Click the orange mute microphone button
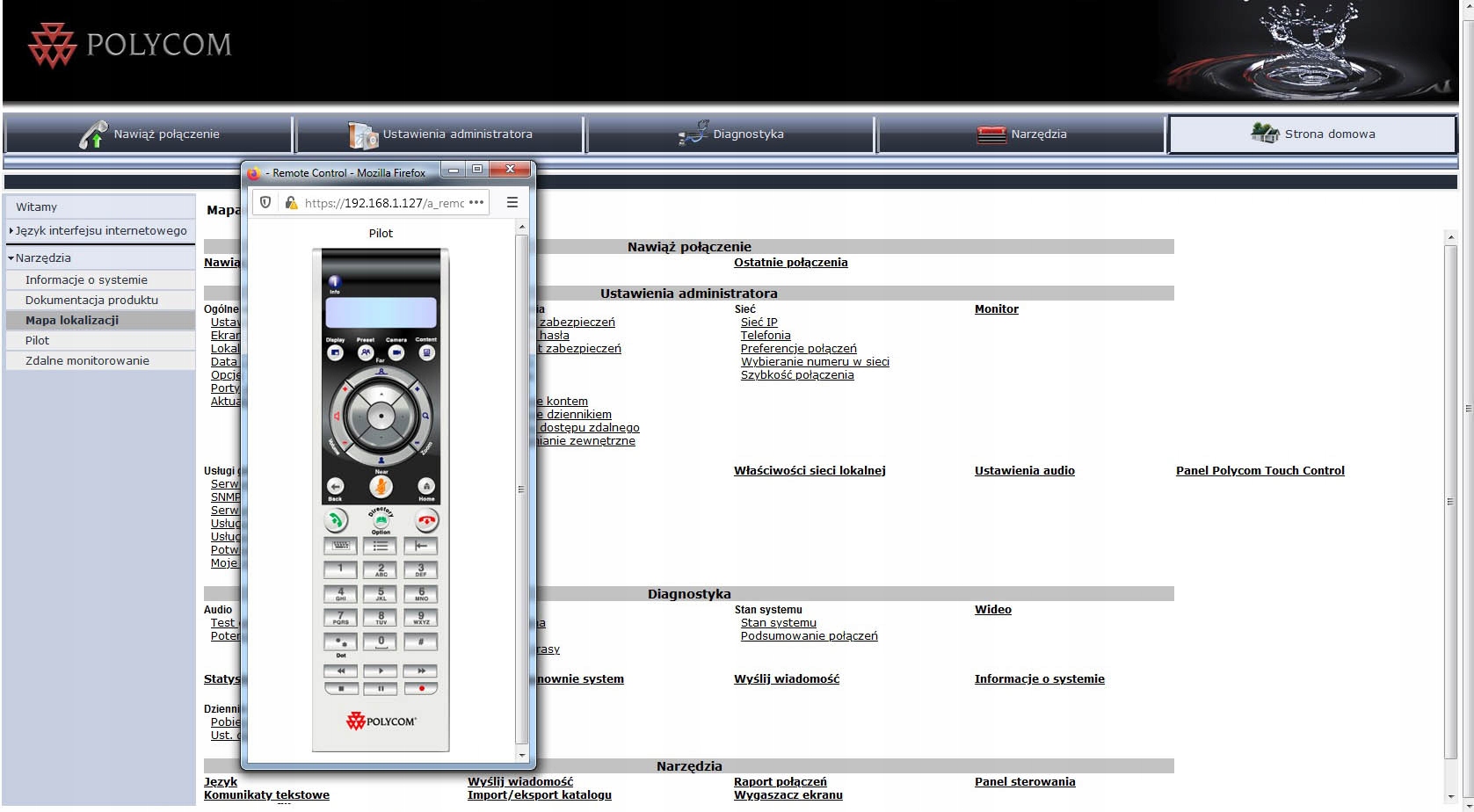The height and width of the screenshot is (812, 1474). coord(381,486)
